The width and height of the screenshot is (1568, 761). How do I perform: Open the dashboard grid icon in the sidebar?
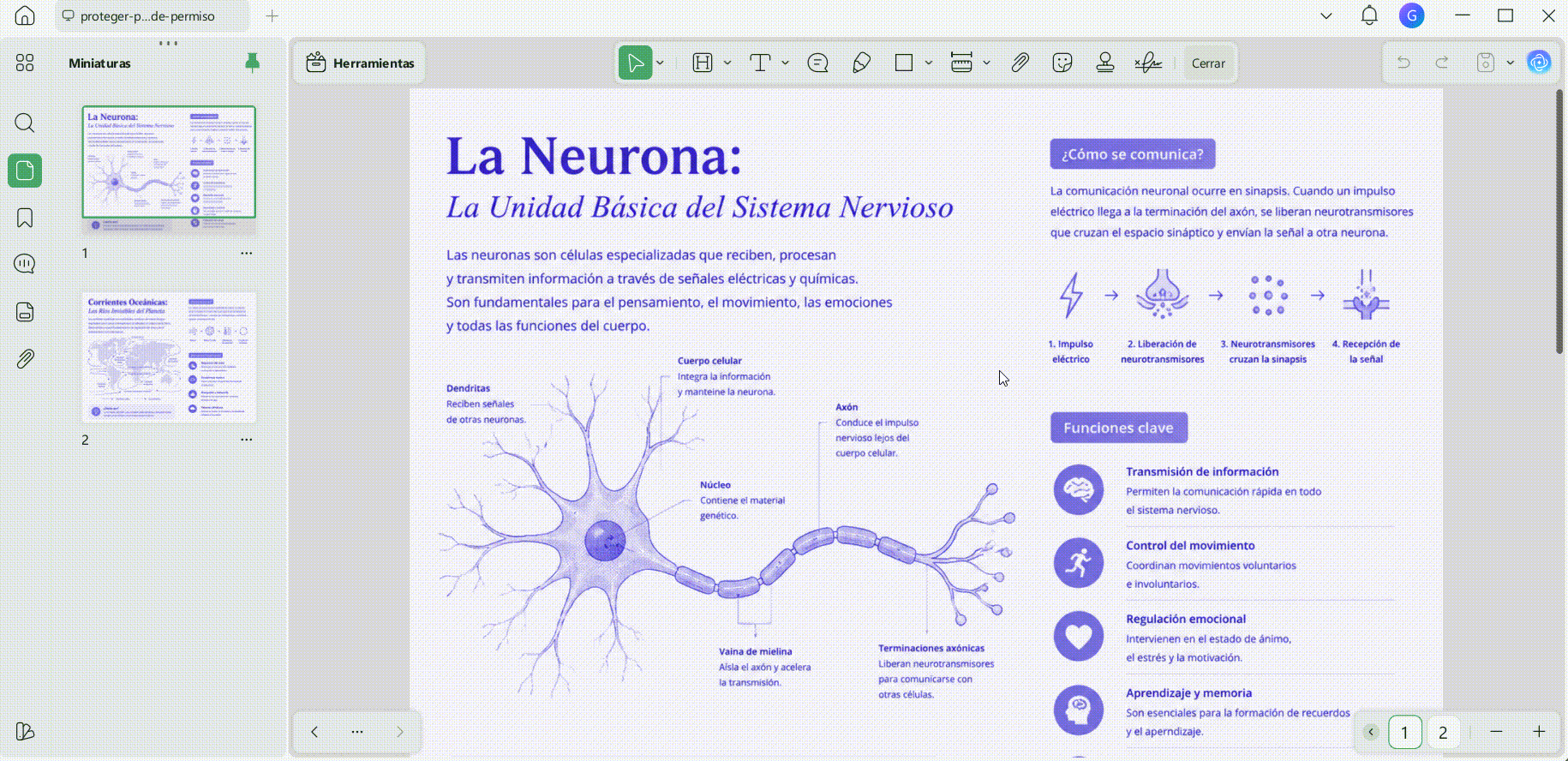[25, 63]
